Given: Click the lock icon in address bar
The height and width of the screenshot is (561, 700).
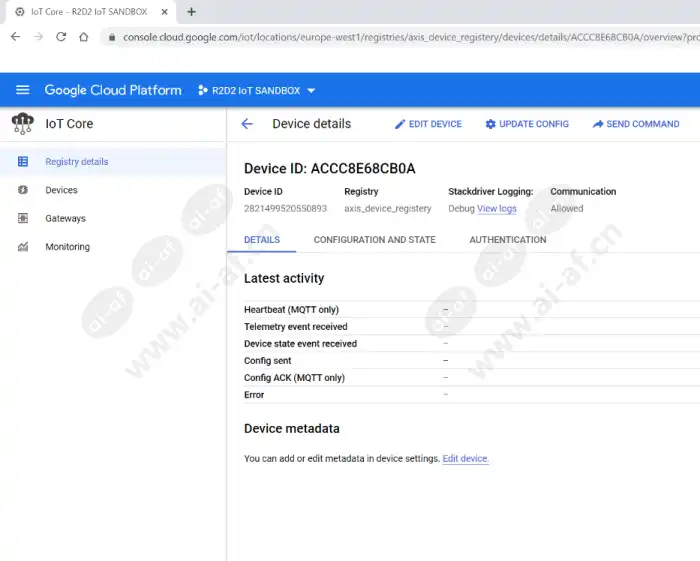Looking at the screenshot, I should 112,37.
